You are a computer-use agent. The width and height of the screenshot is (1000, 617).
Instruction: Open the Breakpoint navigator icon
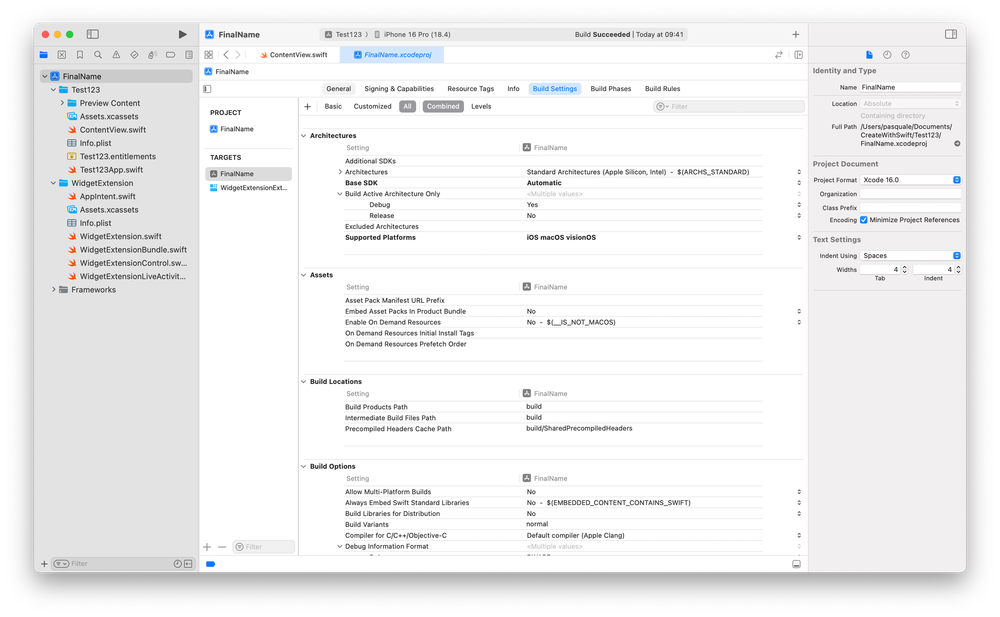(x=171, y=55)
